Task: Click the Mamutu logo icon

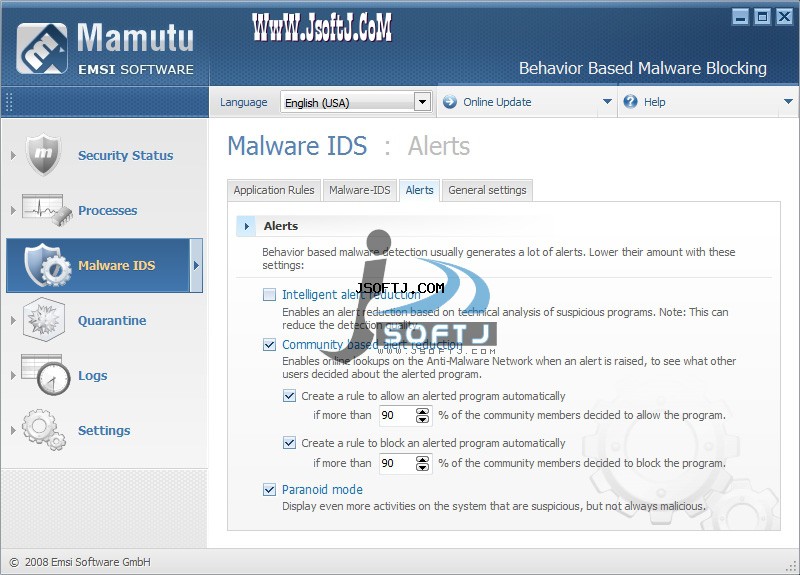Action: [42, 48]
